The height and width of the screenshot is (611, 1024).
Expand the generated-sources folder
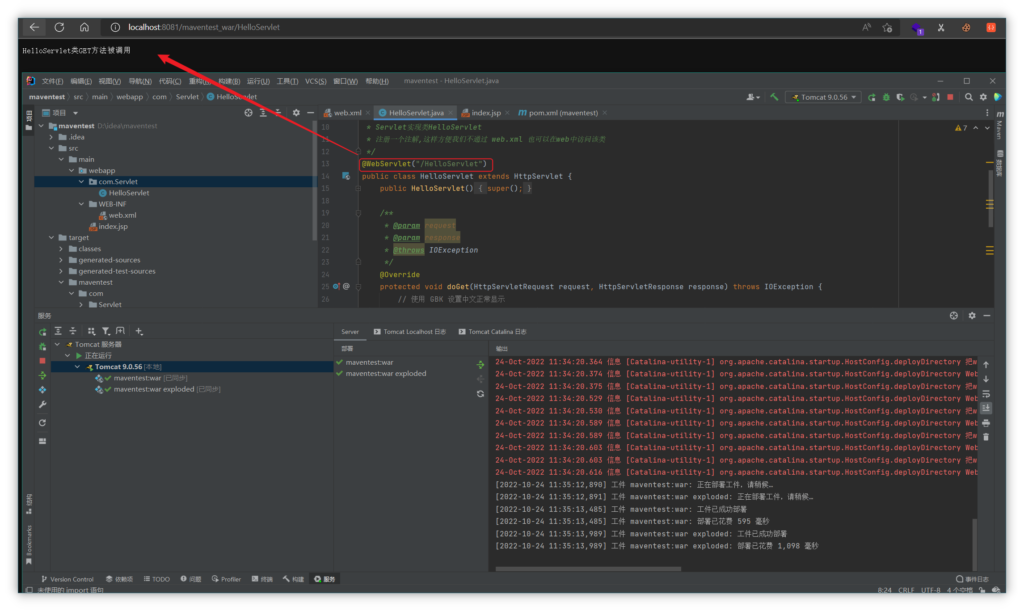(x=61, y=260)
